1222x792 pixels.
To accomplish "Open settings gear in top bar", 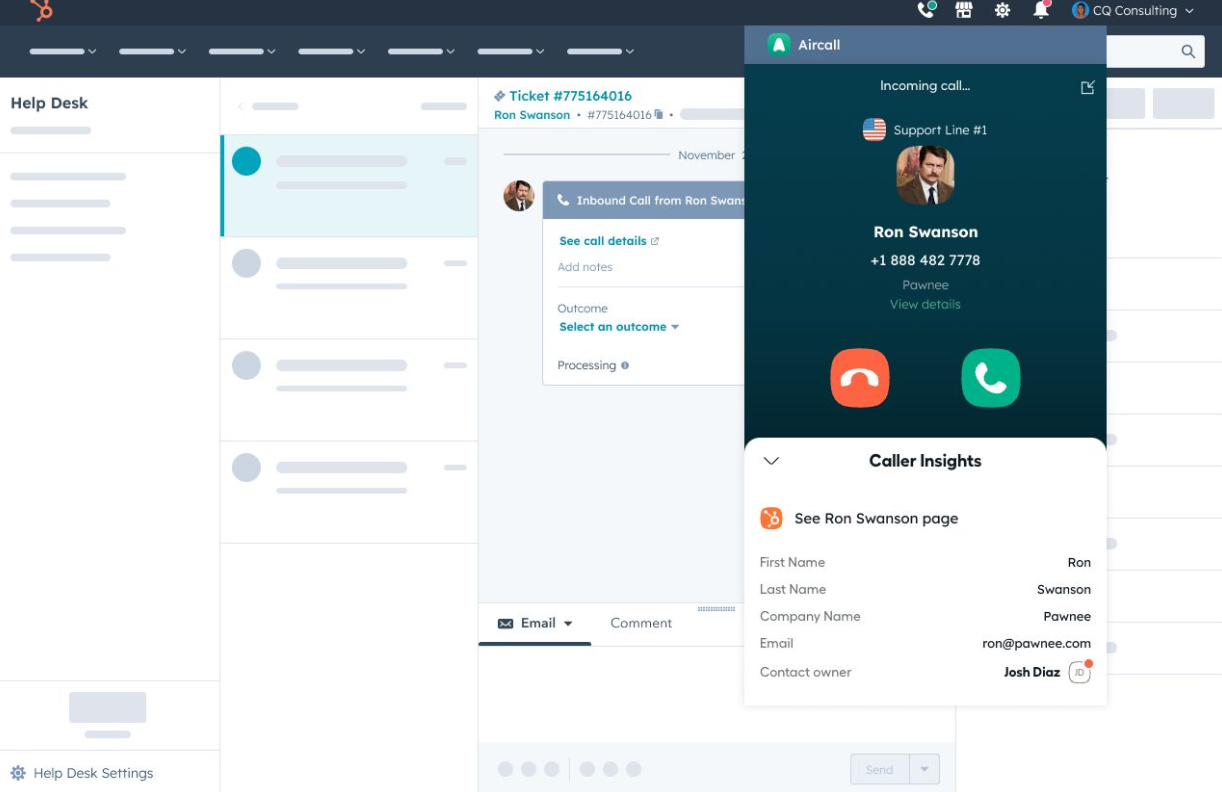I will click(1002, 10).
